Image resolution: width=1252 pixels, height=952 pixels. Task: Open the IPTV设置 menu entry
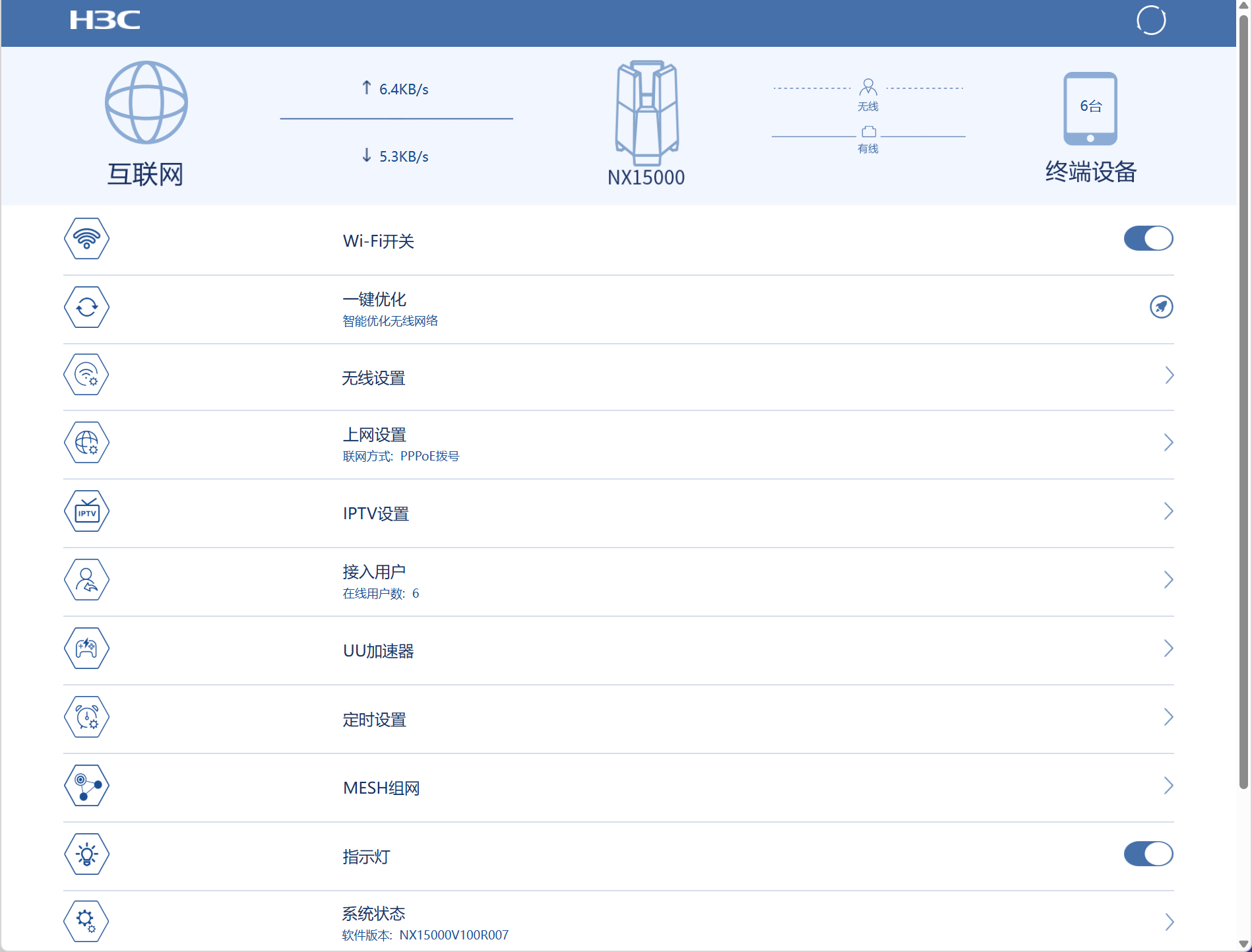376,514
